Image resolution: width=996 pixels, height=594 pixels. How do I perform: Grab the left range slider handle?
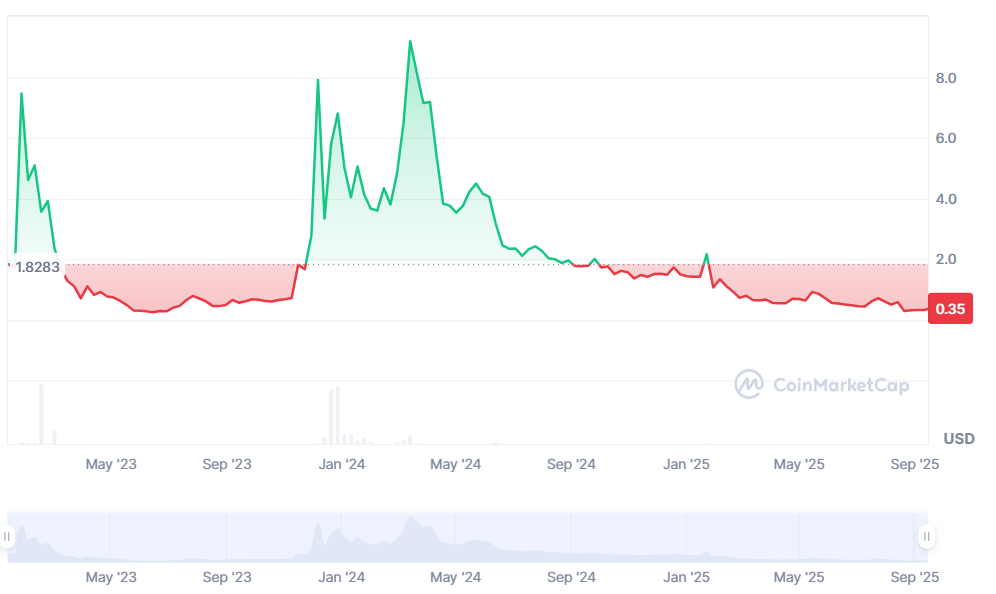[6, 537]
